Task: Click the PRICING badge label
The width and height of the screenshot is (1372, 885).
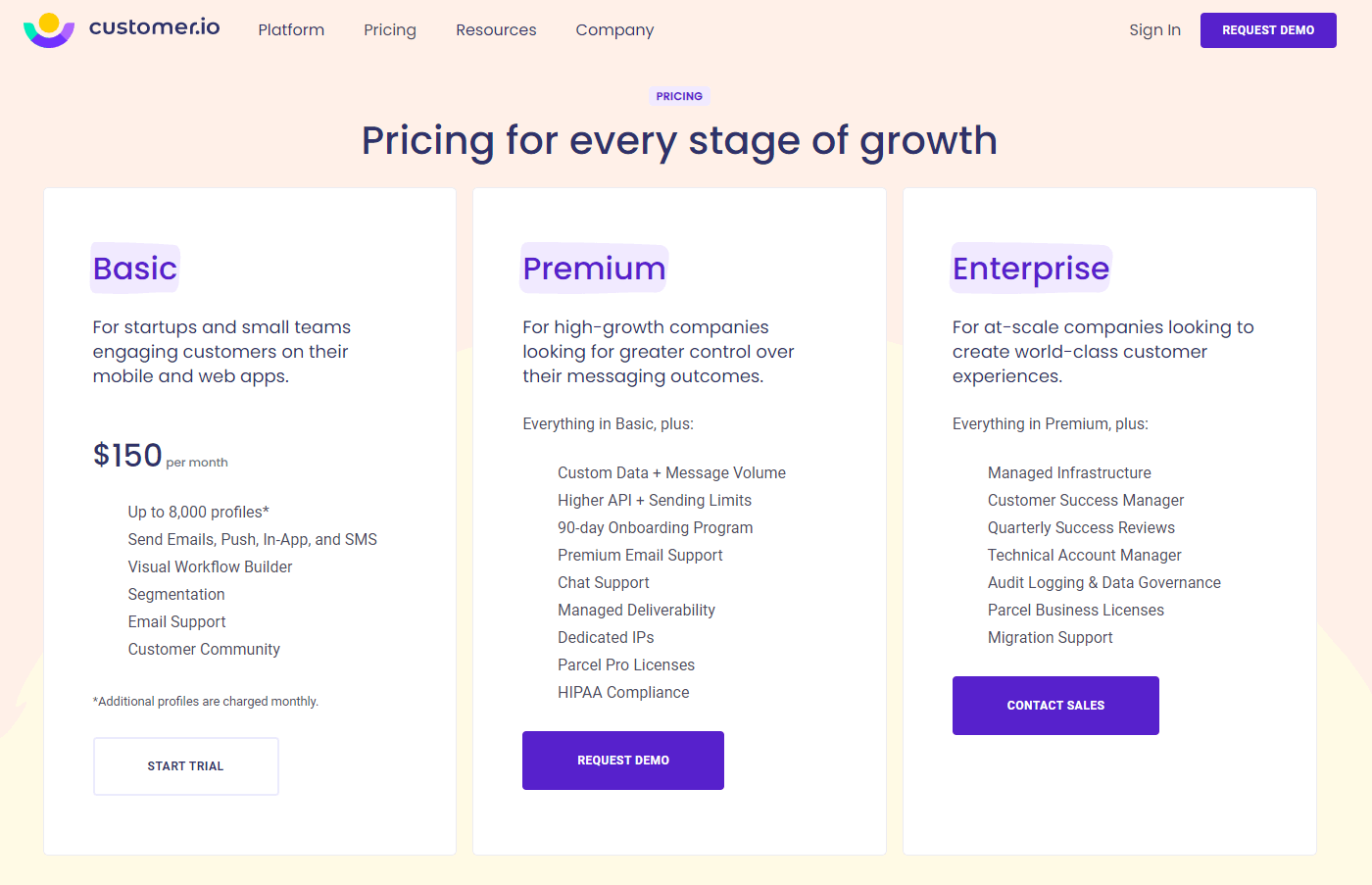Action: 679,96
